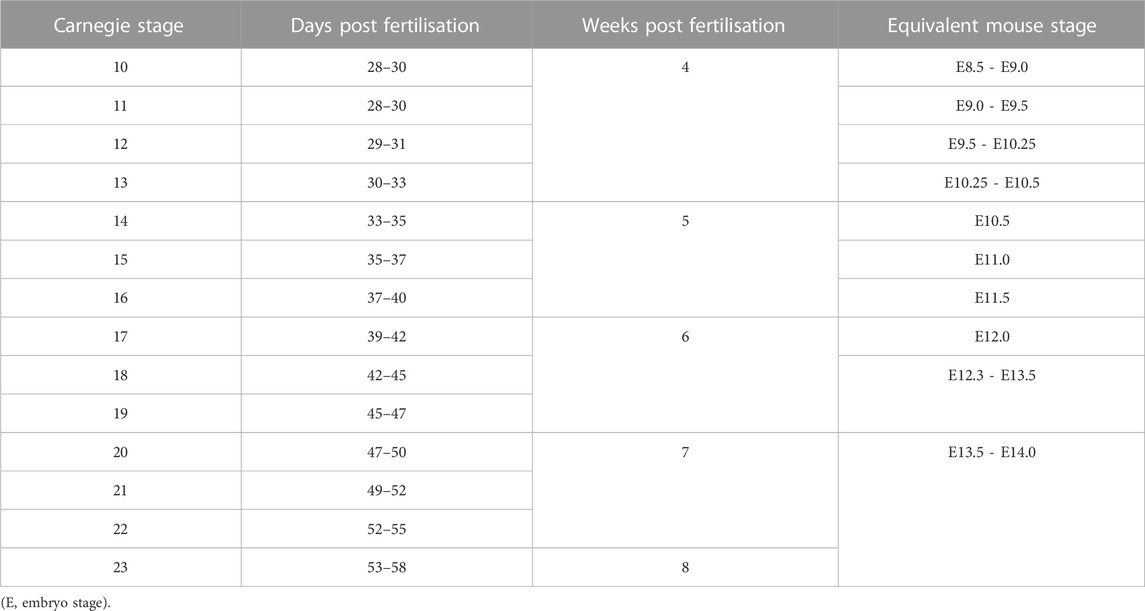Select the E8.5 - E9.0 cell
This screenshot has height=611, width=1145.
(x=992, y=67)
